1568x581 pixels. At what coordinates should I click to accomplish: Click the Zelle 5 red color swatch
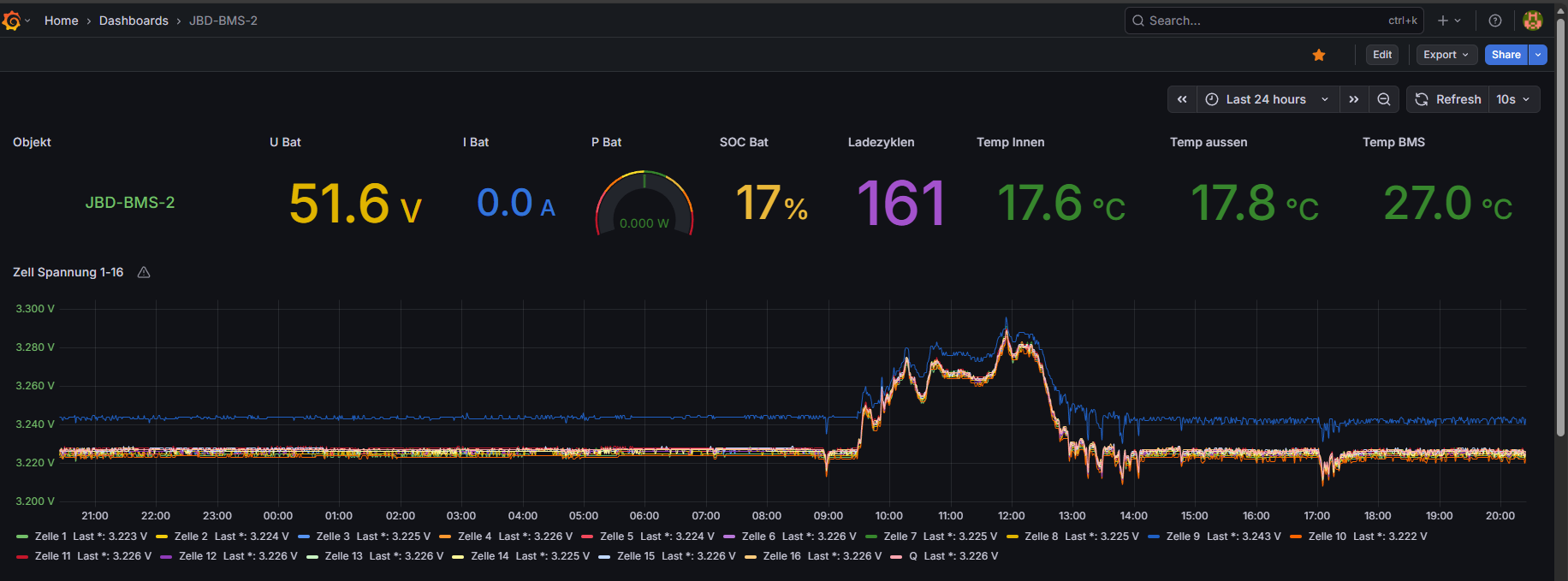587,537
